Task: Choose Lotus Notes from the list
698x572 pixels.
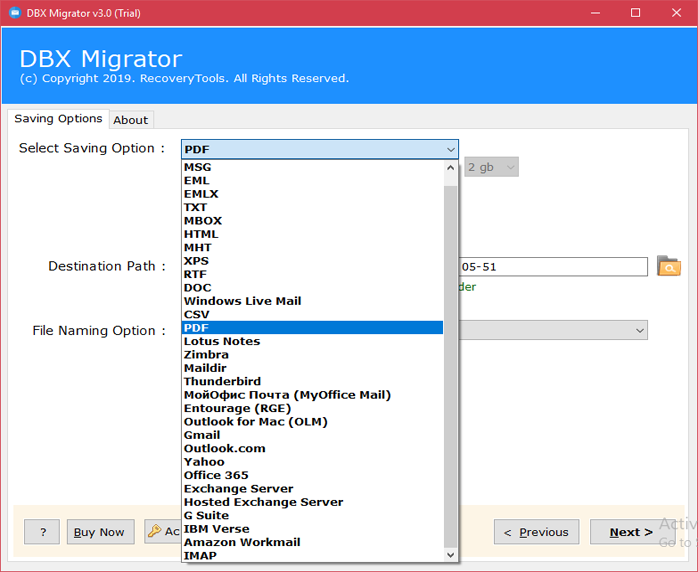Action: (x=312, y=341)
